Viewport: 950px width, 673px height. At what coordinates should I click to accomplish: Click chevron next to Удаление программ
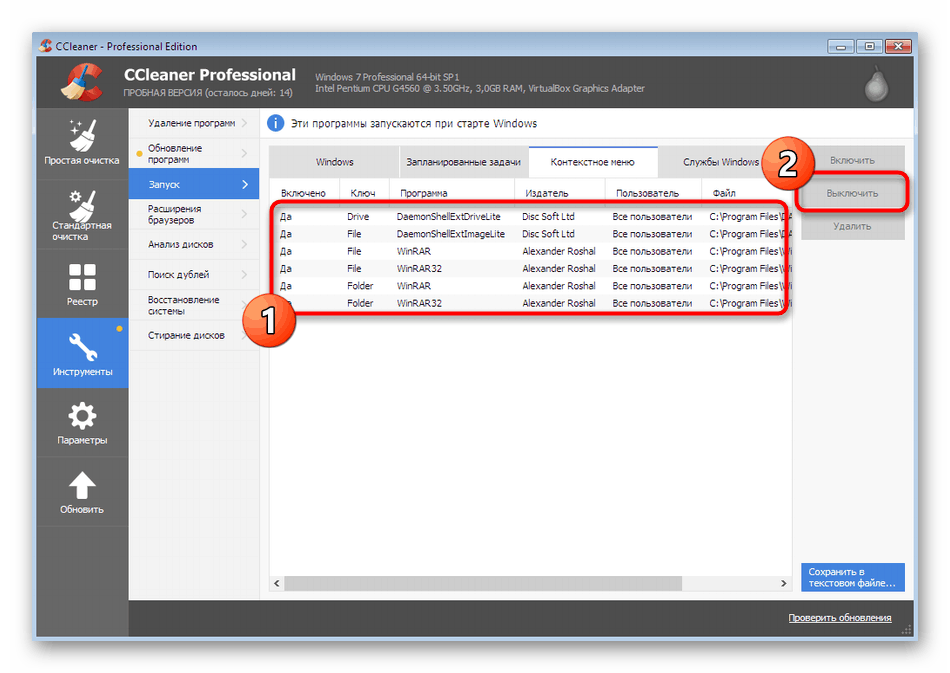[x=245, y=123]
